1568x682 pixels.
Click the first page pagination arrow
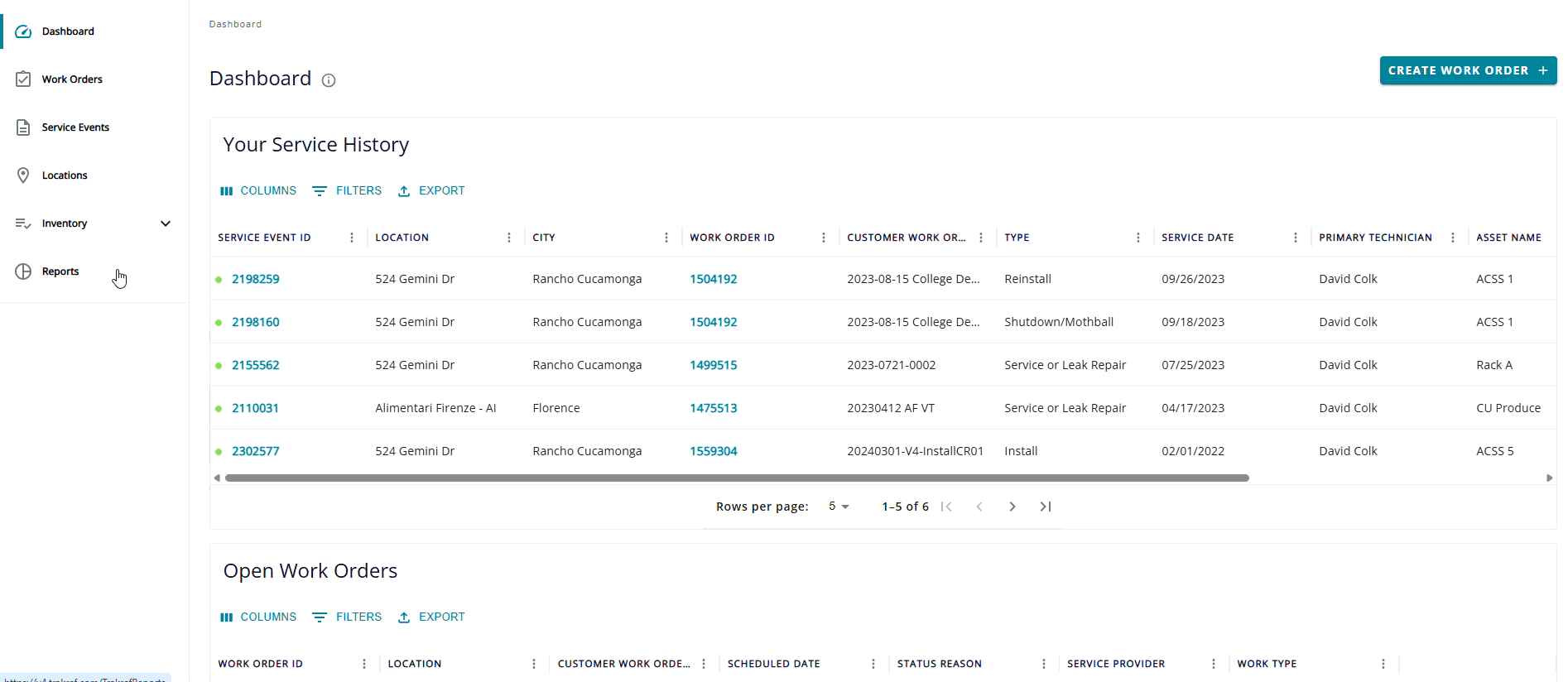tap(946, 507)
